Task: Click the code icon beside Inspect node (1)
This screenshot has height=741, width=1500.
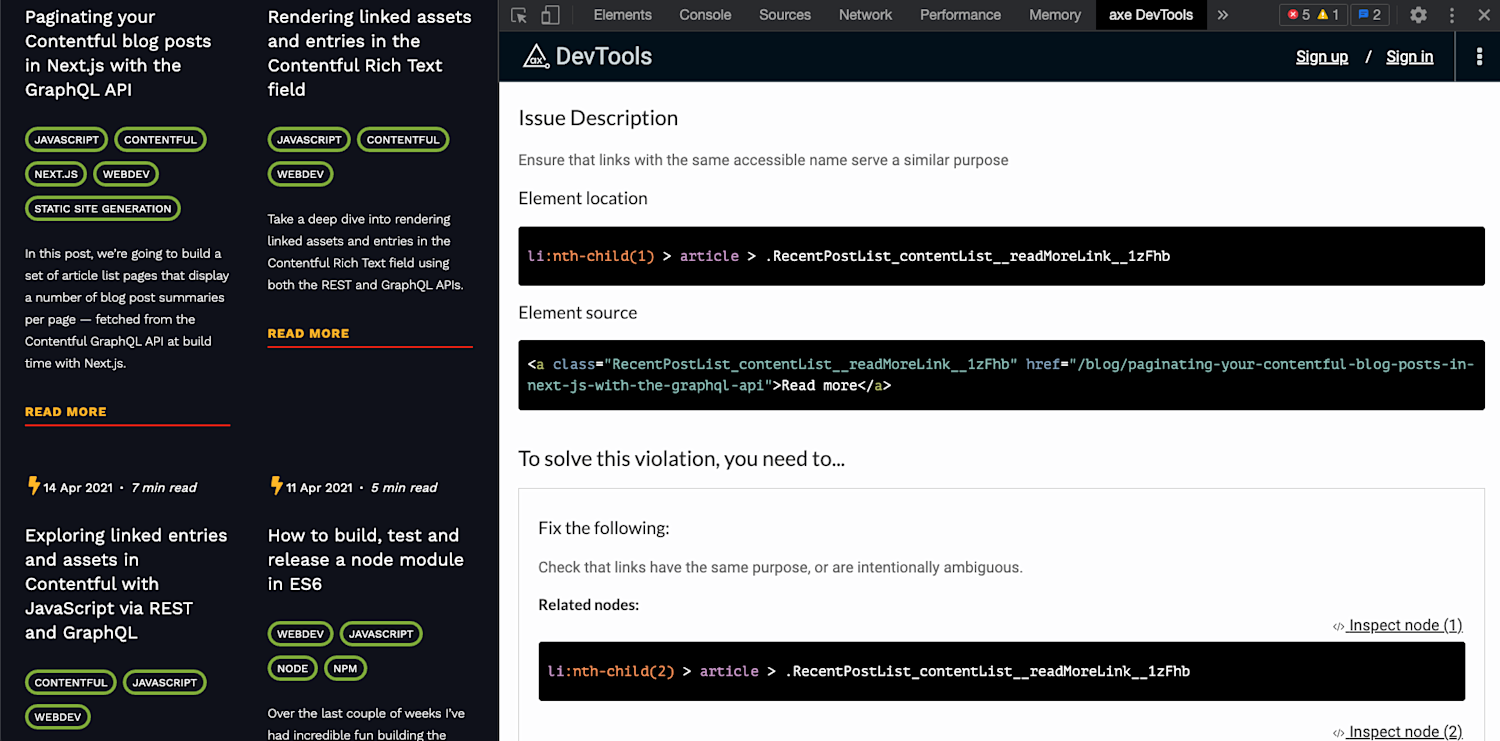Action: [1339, 625]
